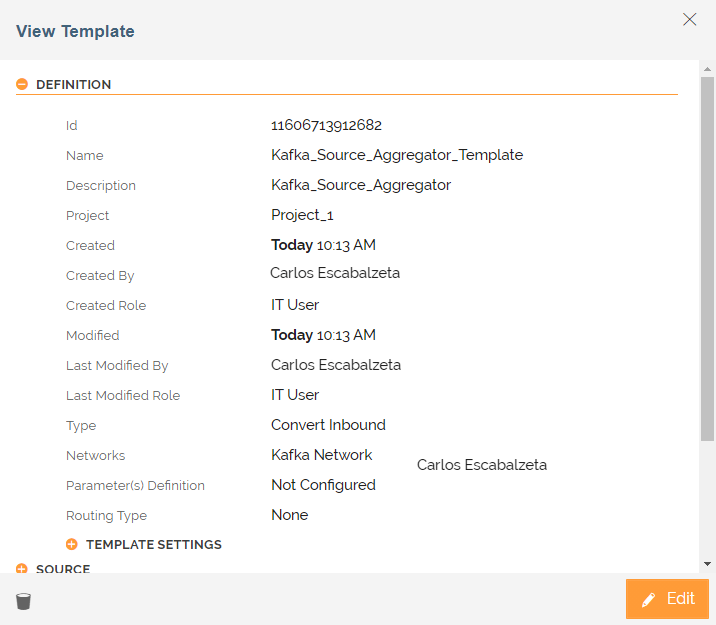Click the Kafka_Source_Aggregator_Template name value

tap(397, 156)
